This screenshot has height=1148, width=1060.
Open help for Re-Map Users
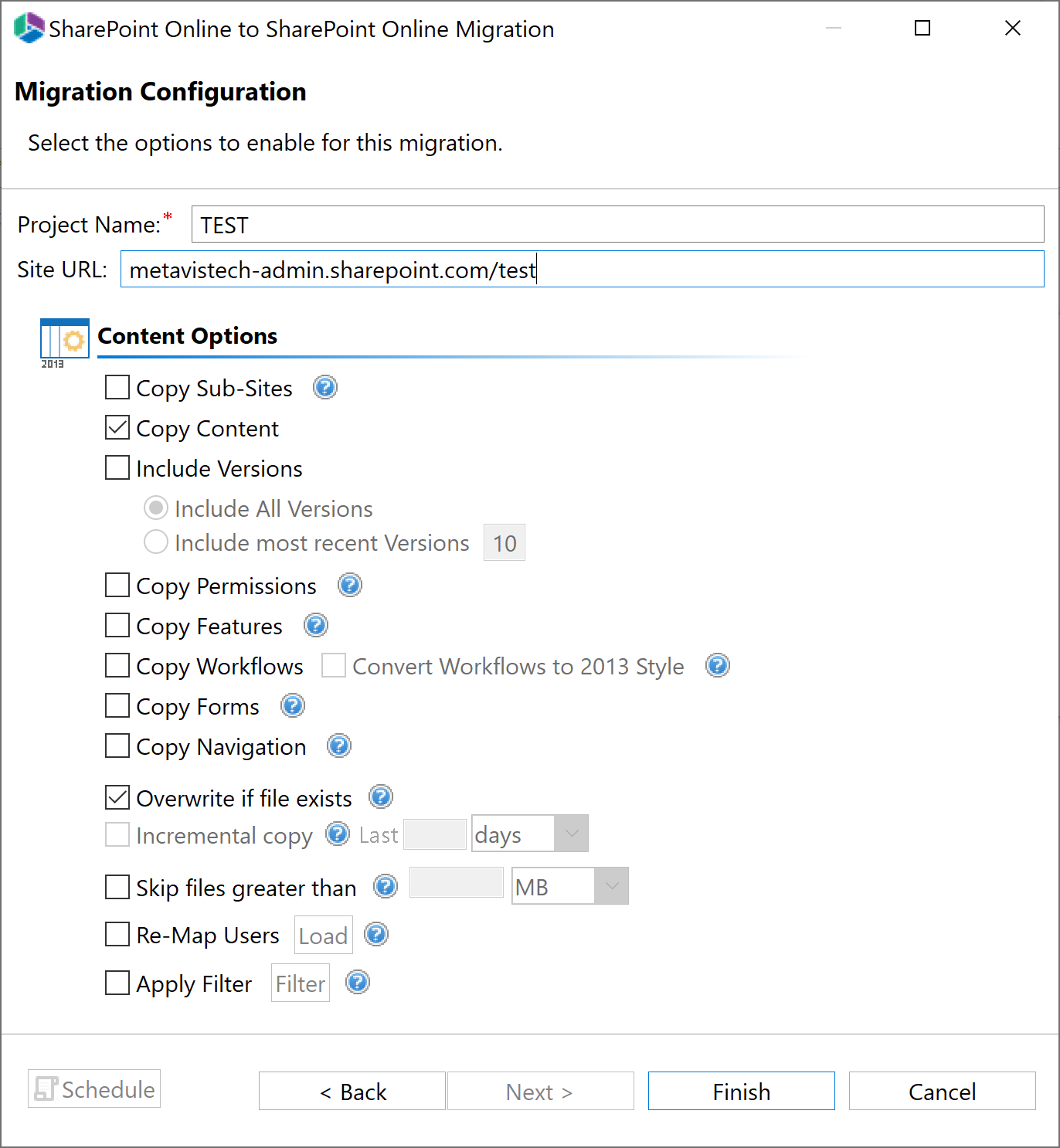[x=376, y=935]
